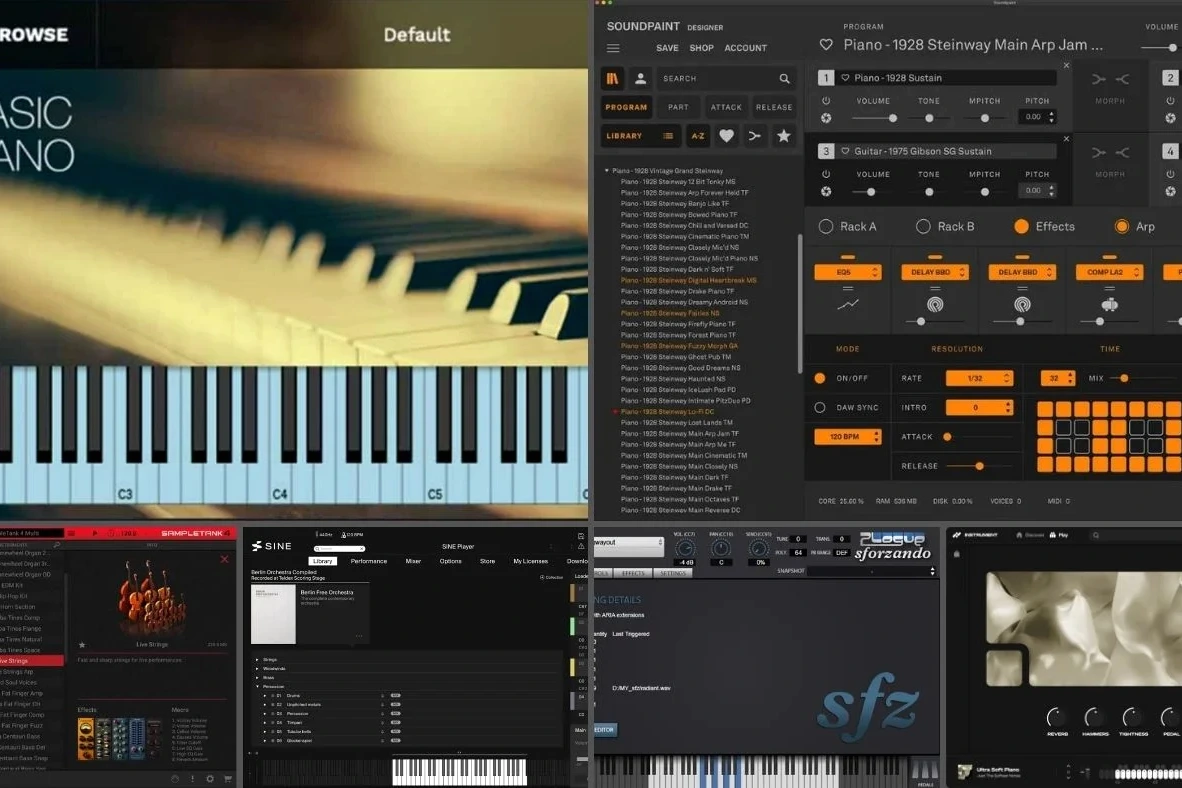This screenshot has width=1182, height=788.
Task: Toggle power for Piano - 1928 Sustain part
Action: tap(826, 100)
